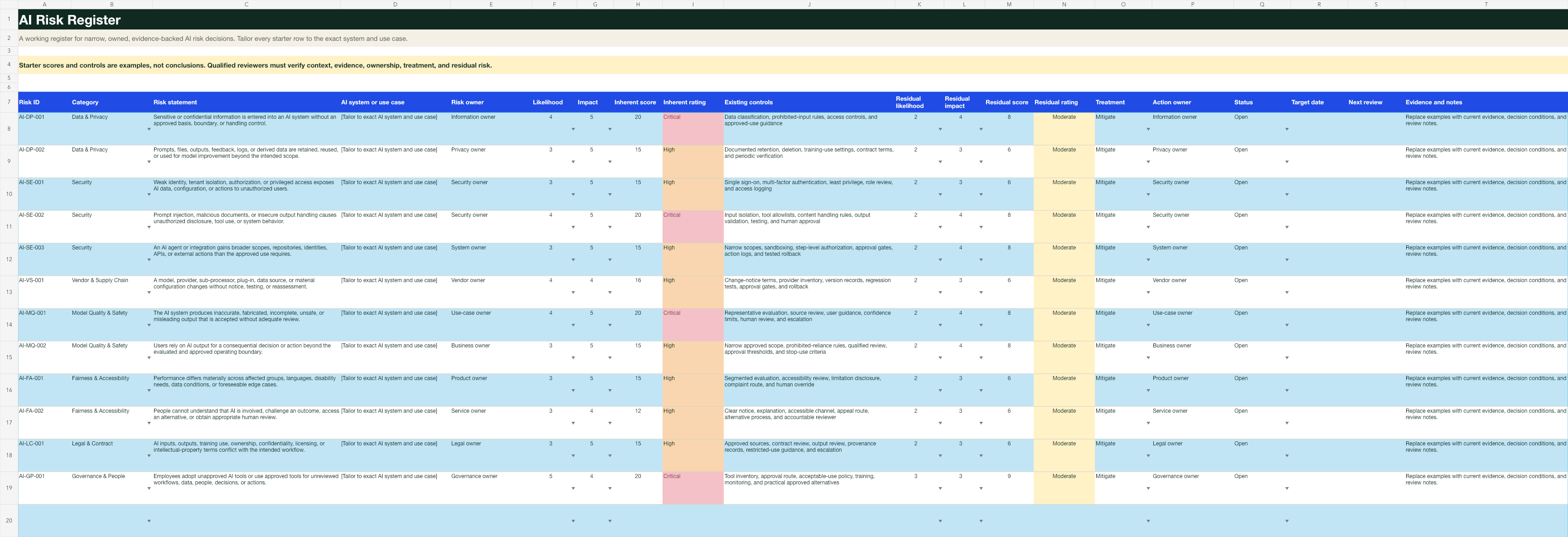Viewport: 1568px width, 537px height.
Task: Select the 'Risk statement' header cell
Action: click(x=246, y=103)
